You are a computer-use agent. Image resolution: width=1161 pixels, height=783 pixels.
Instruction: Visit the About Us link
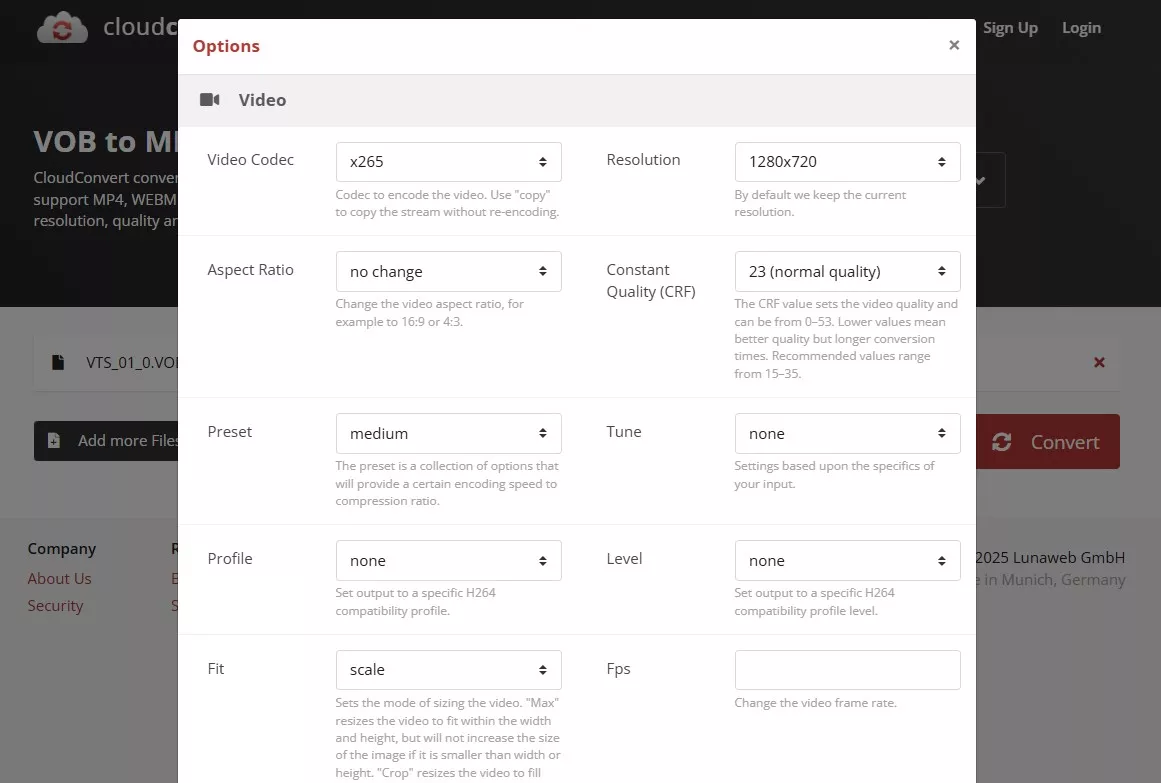(x=58, y=578)
